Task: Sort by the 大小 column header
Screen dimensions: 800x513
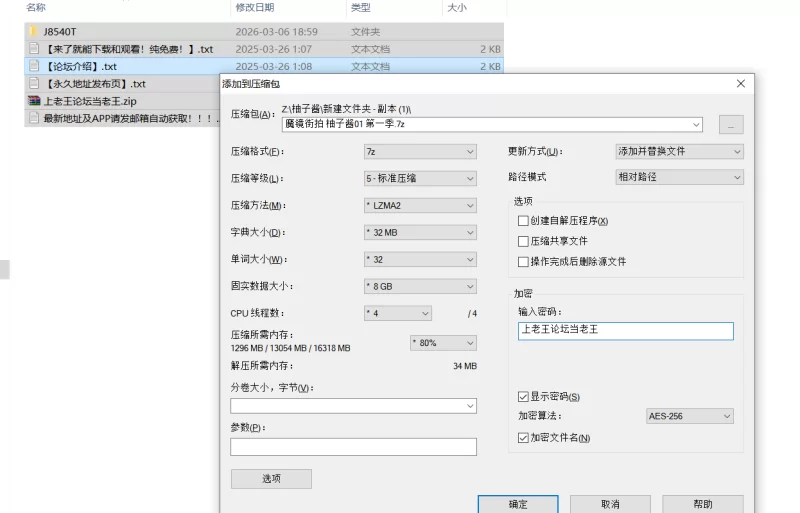Action: click(x=457, y=8)
